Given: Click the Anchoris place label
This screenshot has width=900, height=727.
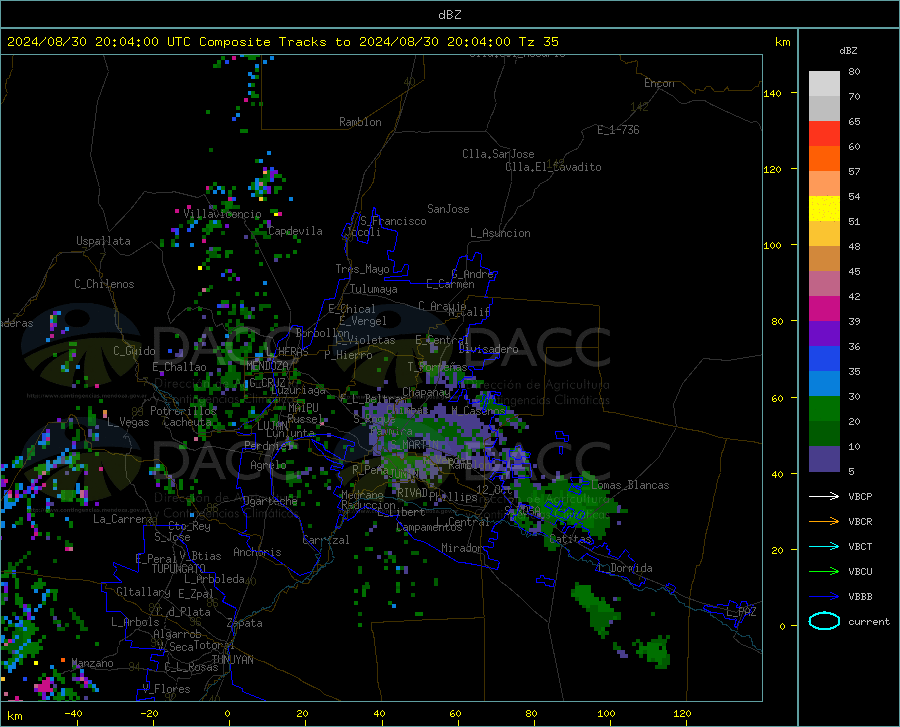Looking at the screenshot, I should pos(257,552).
